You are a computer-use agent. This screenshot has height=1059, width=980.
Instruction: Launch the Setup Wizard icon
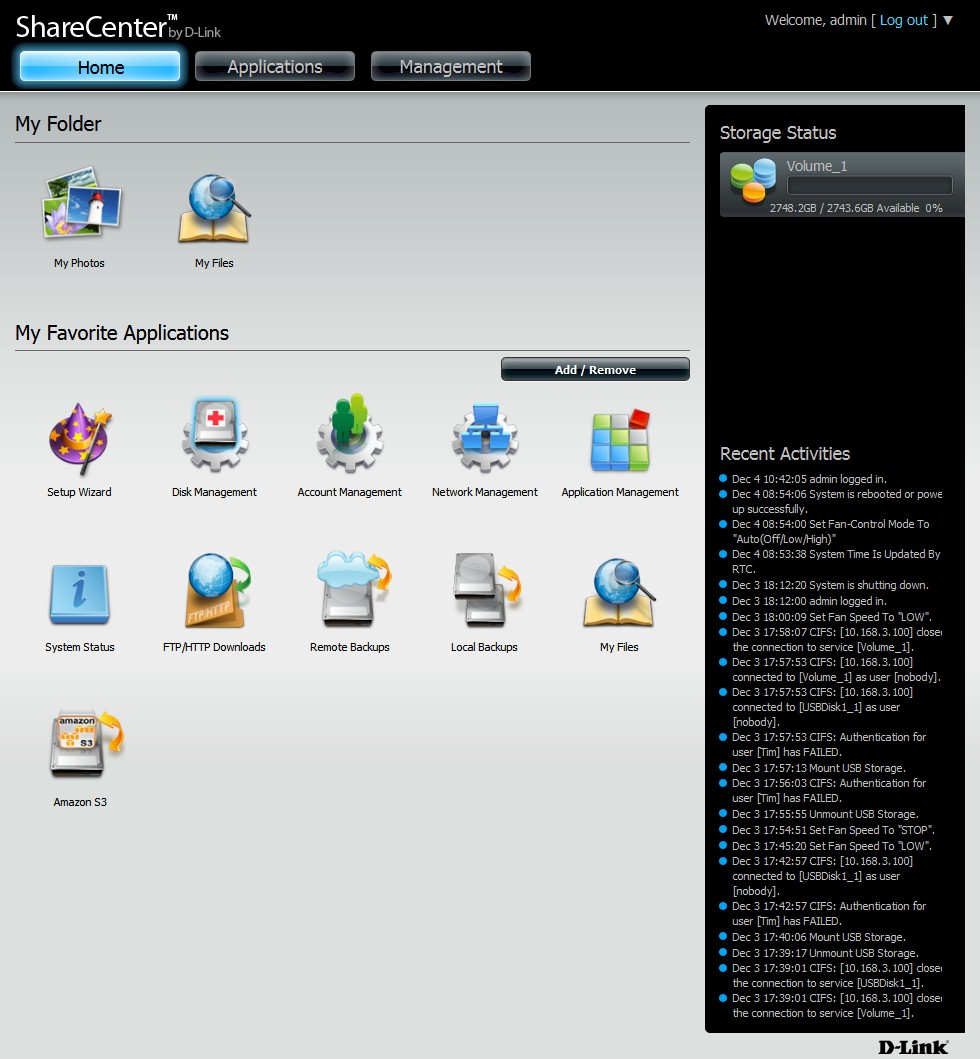coord(80,438)
